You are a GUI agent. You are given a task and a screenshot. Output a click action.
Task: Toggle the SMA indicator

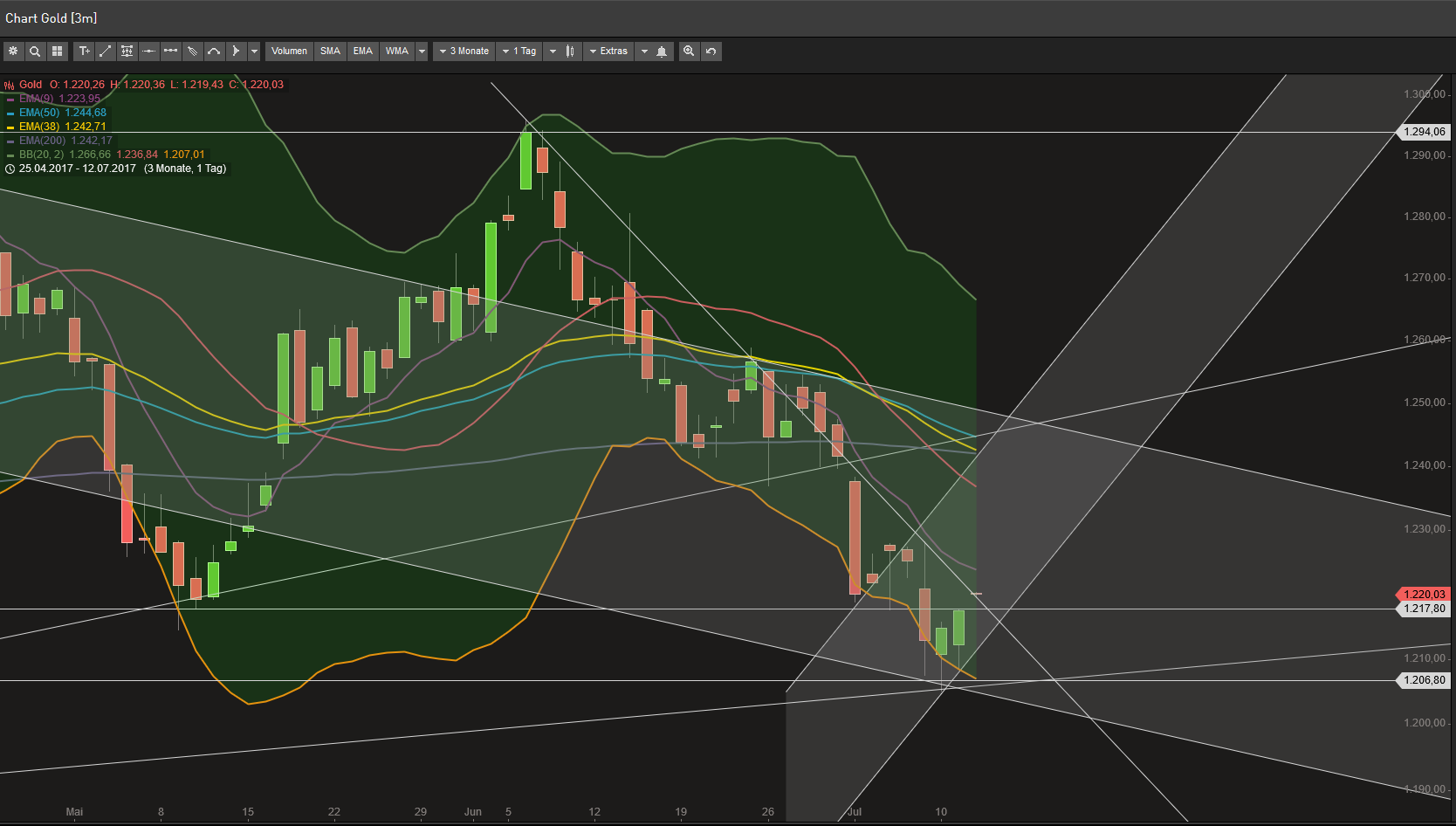coord(330,52)
